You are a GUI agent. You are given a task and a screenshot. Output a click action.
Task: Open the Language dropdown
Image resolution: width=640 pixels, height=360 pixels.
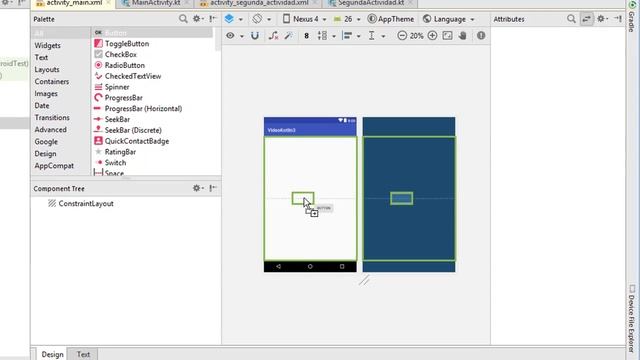tap(449, 19)
